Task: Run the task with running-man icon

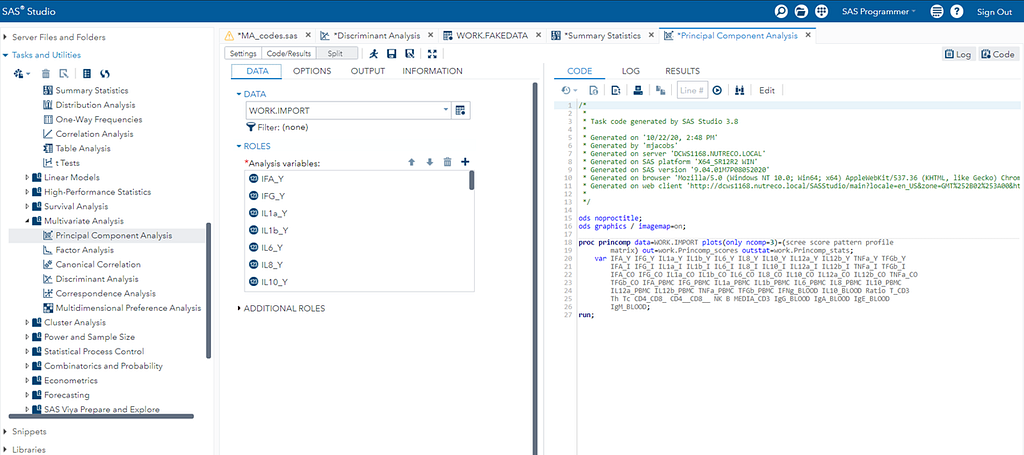Action: coord(373,53)
